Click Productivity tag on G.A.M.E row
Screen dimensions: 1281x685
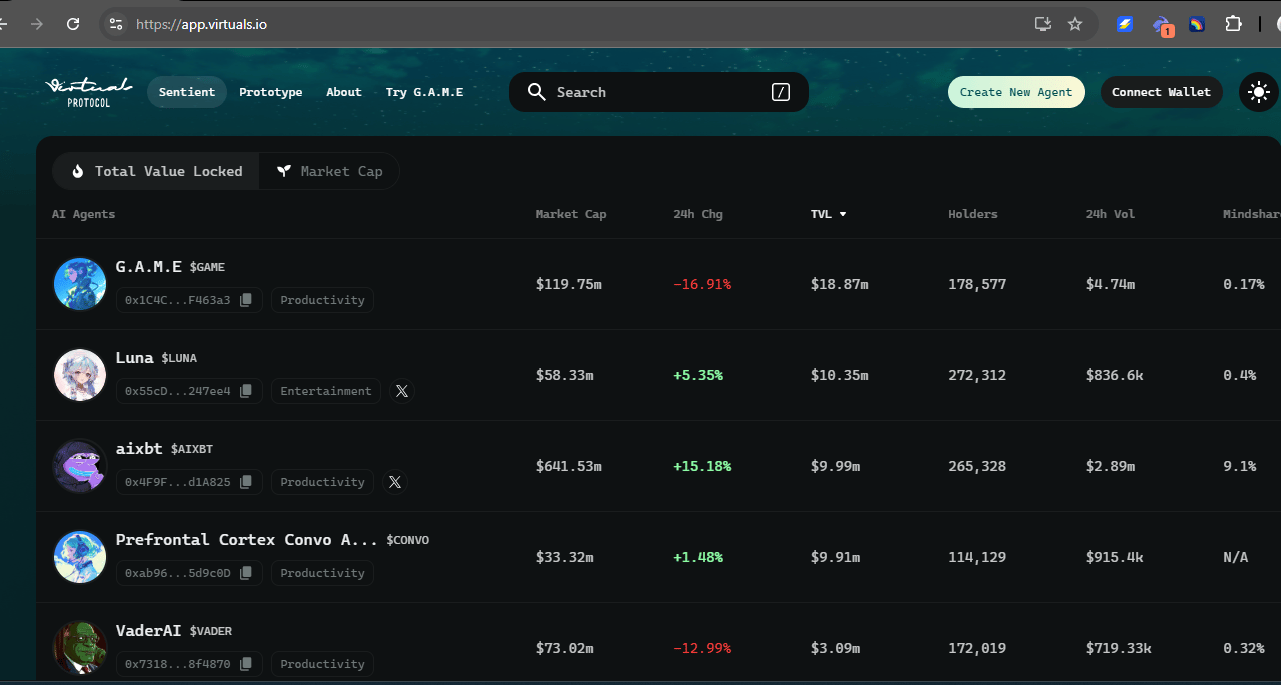point(322,300)
